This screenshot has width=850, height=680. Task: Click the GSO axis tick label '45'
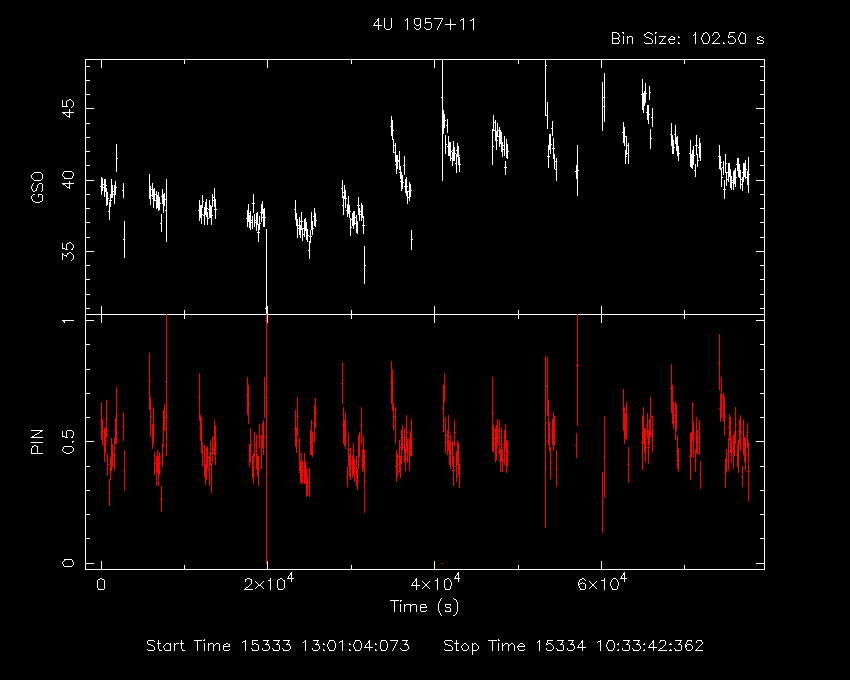click(x=69, y=108)
